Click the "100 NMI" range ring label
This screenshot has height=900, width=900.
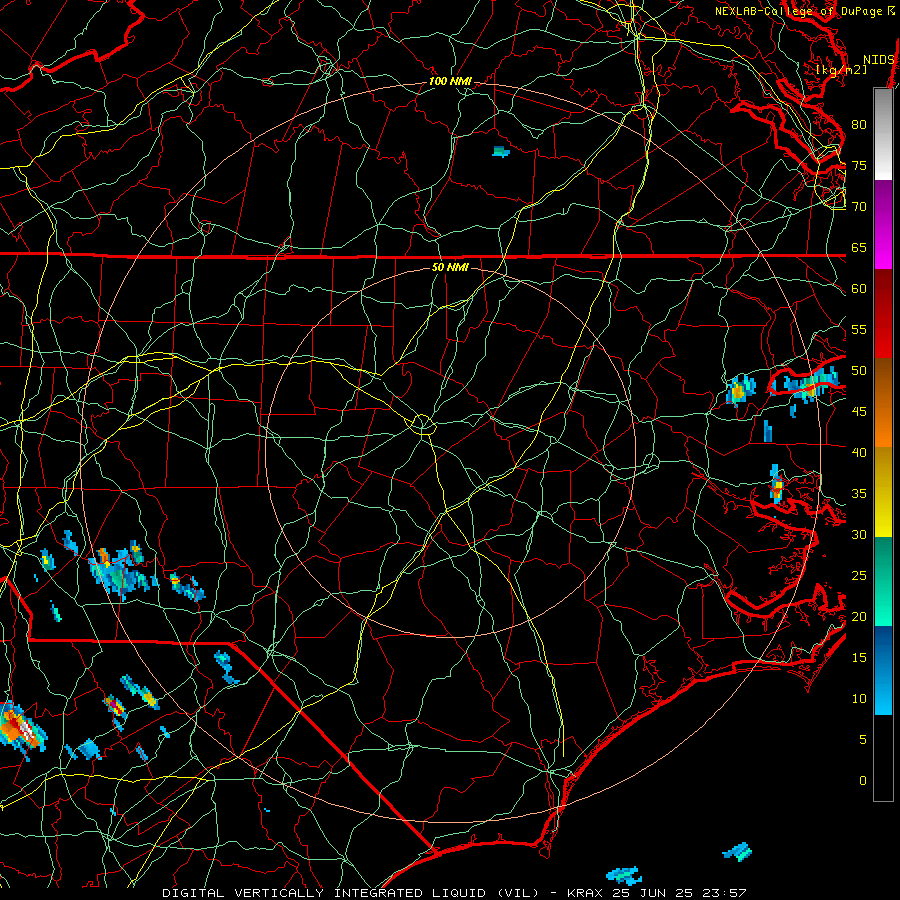[x=450, y=81]
